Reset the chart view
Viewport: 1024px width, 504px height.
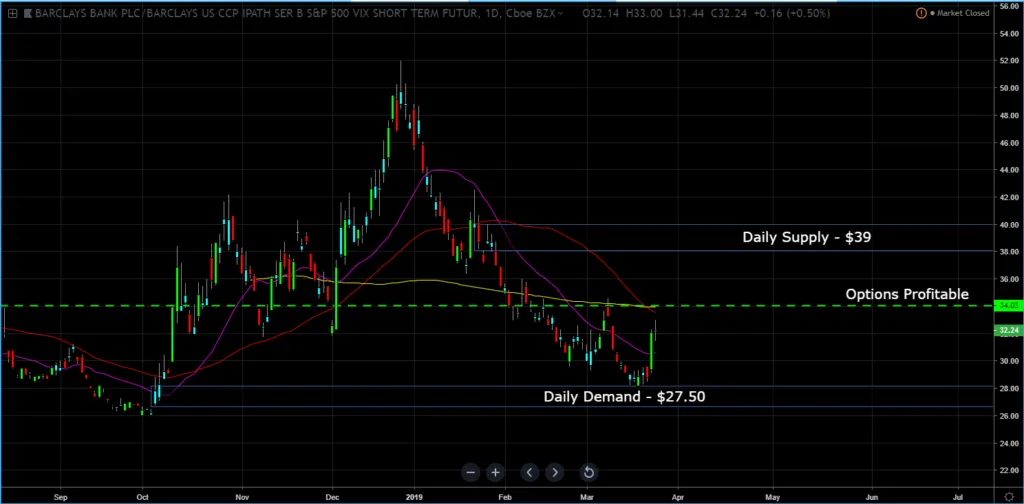[x=589, y=472]
